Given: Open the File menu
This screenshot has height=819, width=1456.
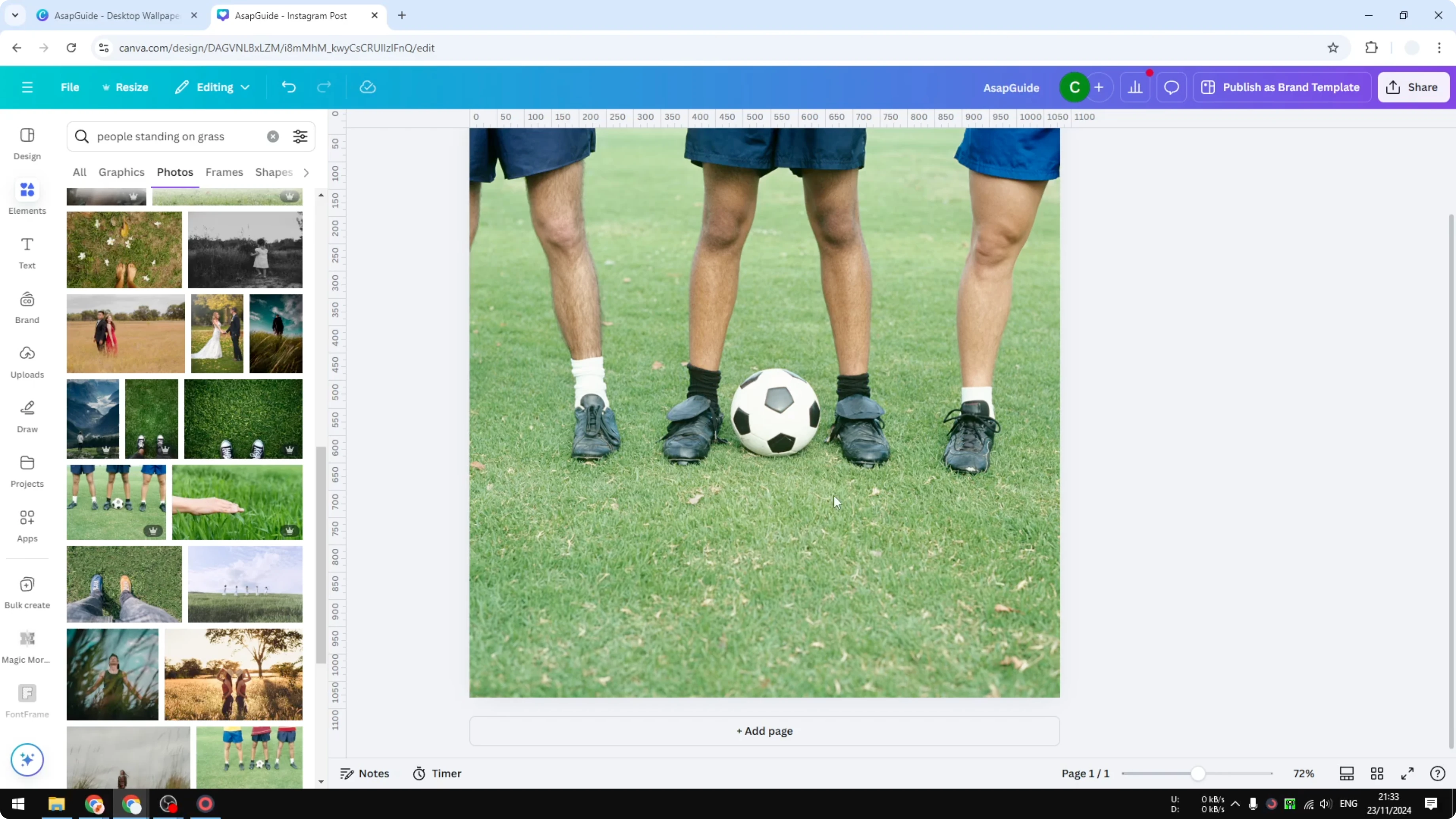Looking at the screenshot, I should [70, 87].
